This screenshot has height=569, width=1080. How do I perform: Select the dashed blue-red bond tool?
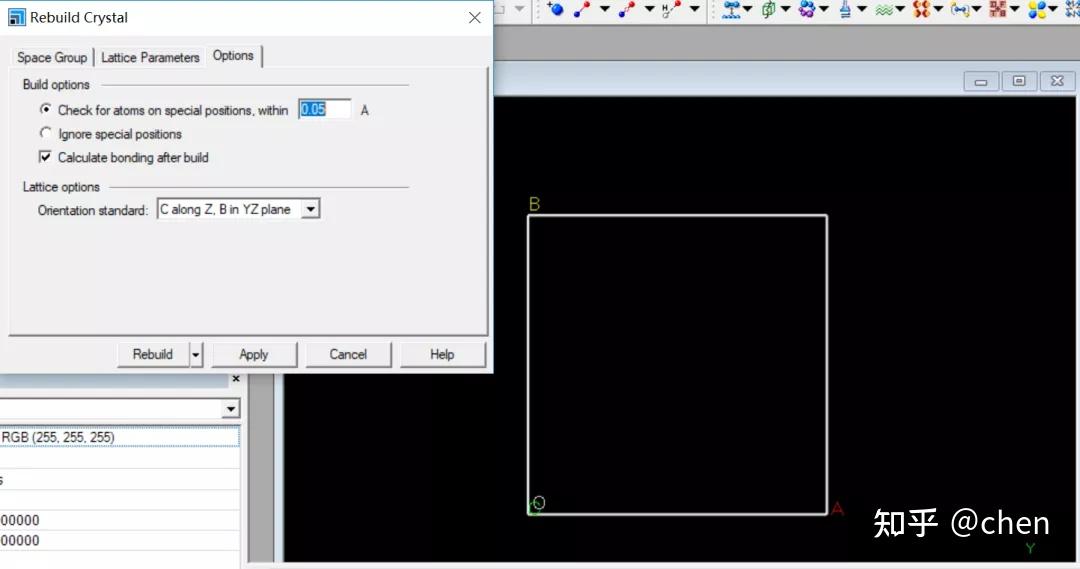click(x=627, y=9)
